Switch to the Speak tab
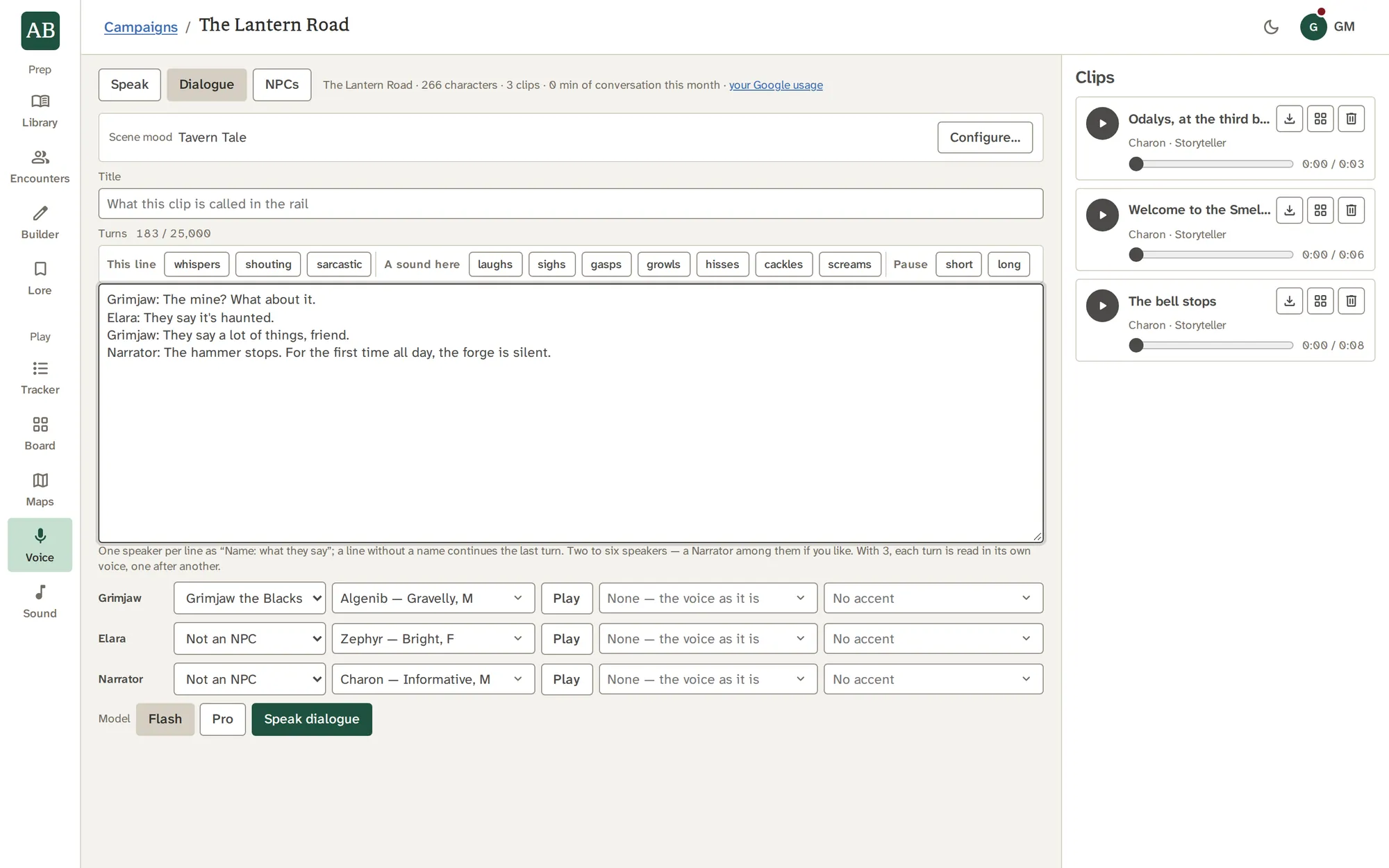Screen dimensions: 1389x868 click(x=129, y=85)
